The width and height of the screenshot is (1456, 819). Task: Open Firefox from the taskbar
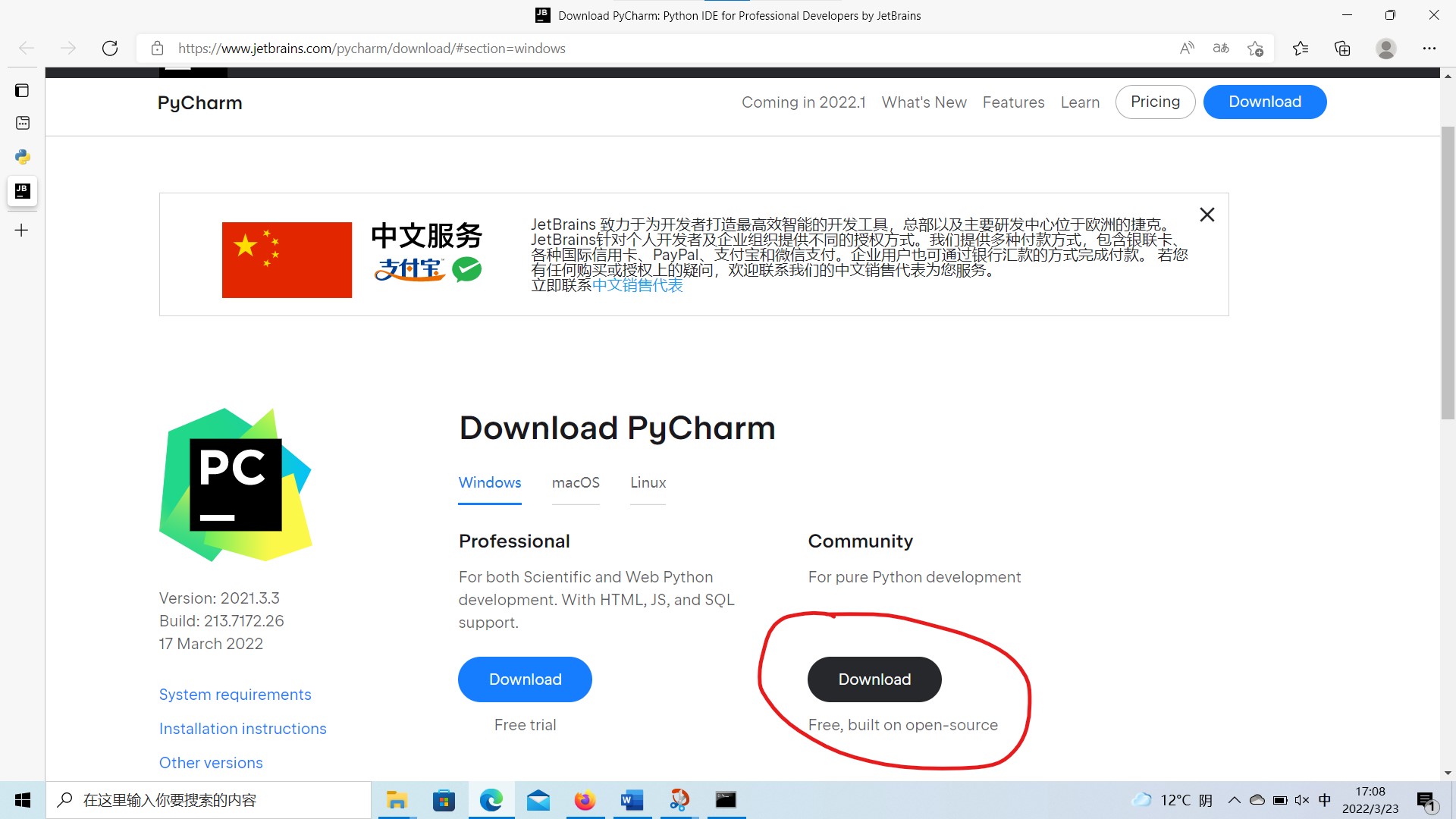pos(585,800)
